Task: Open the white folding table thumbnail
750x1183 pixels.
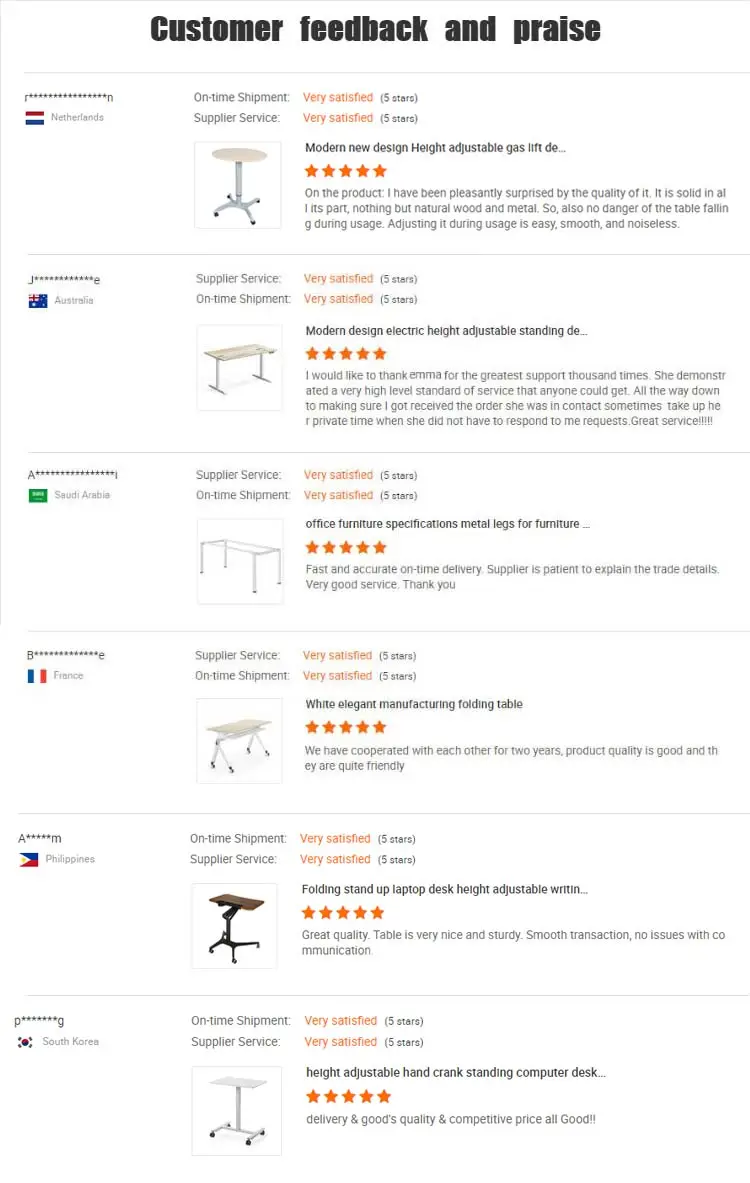Action: coord(239,741)
